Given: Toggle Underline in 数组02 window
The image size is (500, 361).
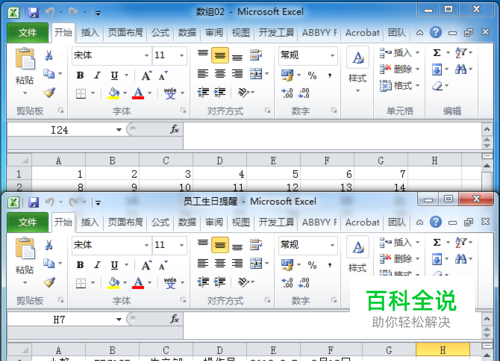Looking at the screenshot, I should pyautogui.click(x=114, y=76).
